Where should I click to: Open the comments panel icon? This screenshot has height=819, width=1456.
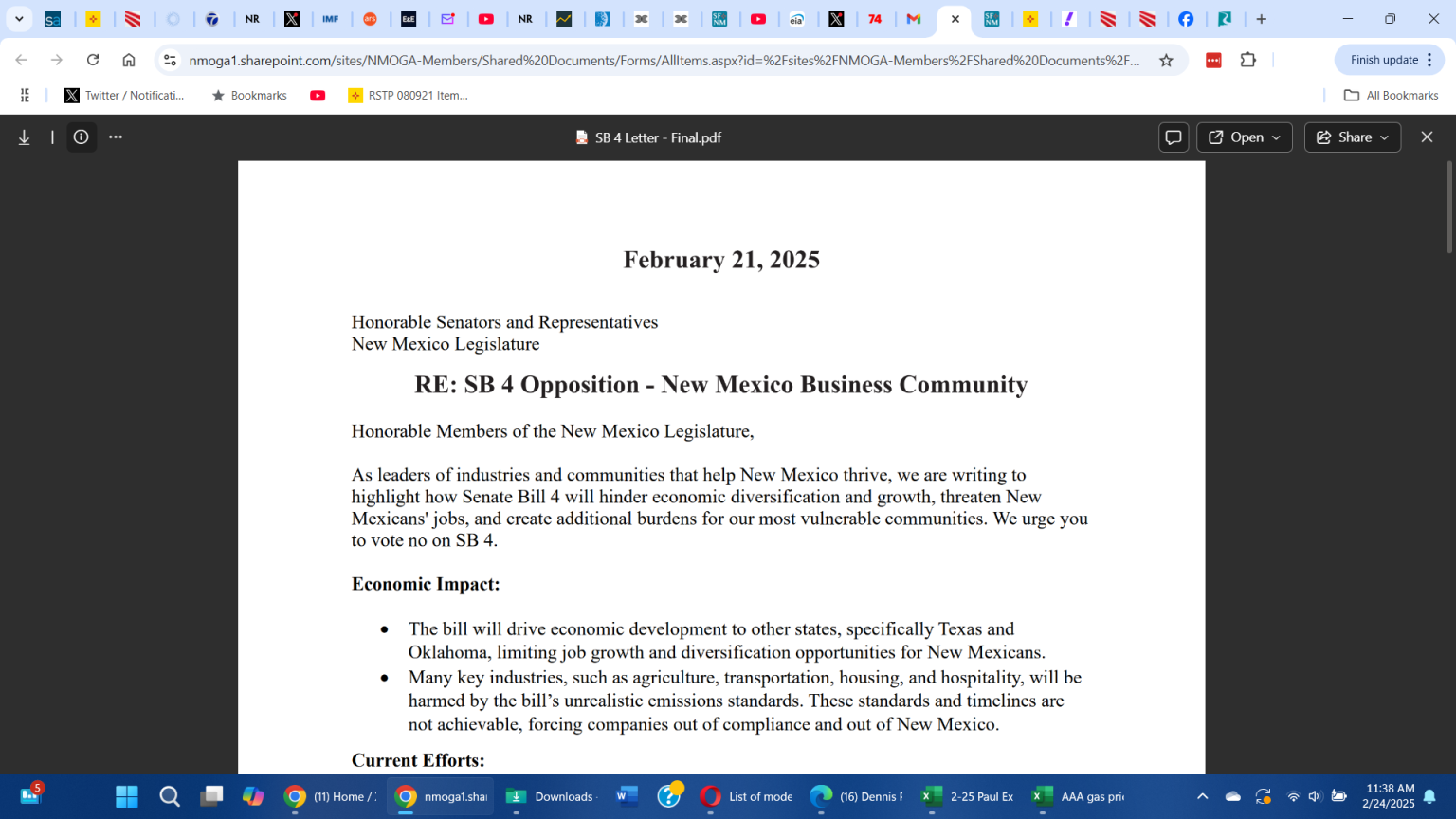[x=1173, y=137]
